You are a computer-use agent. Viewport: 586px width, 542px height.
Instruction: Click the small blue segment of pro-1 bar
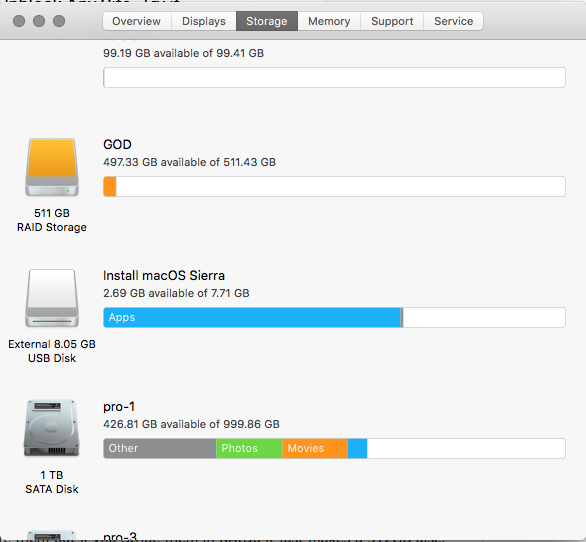tap(357, 448)
